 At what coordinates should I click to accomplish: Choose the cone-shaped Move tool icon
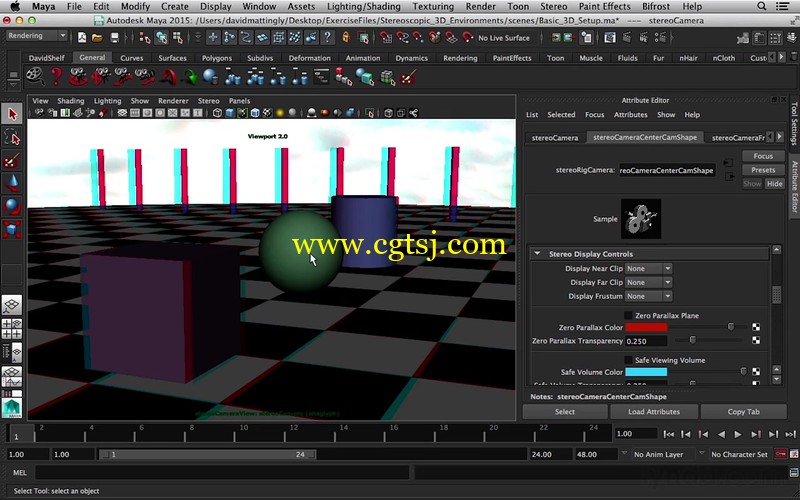tap(12, 184)
